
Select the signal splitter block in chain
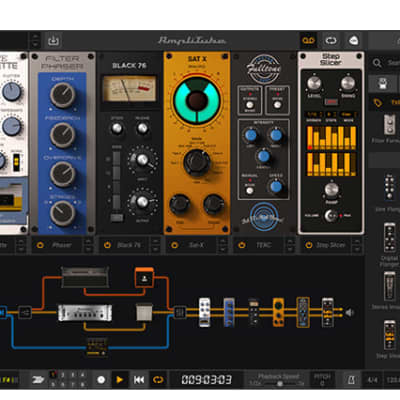[25, 313]
